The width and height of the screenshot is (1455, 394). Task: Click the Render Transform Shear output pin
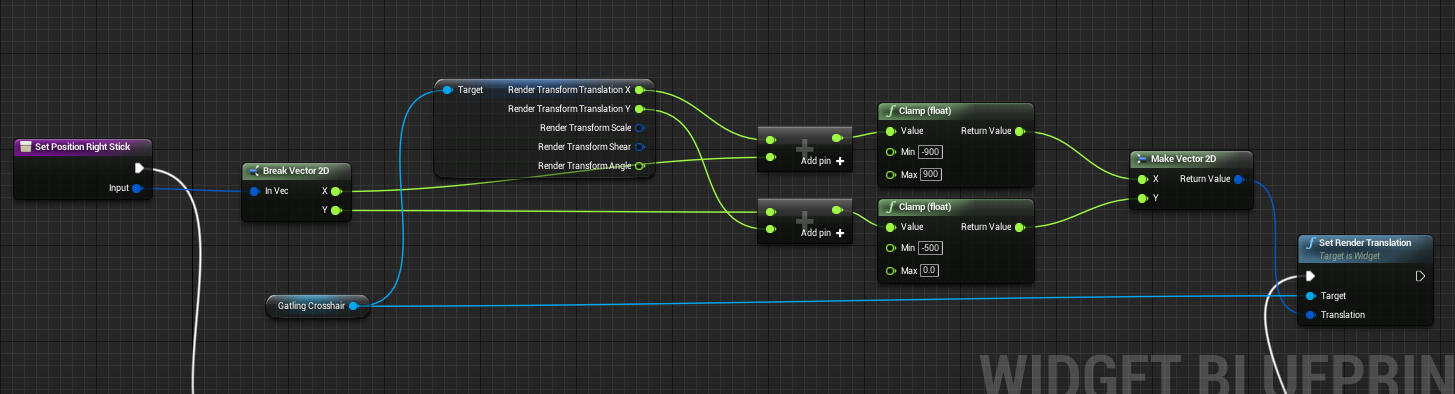640,147
